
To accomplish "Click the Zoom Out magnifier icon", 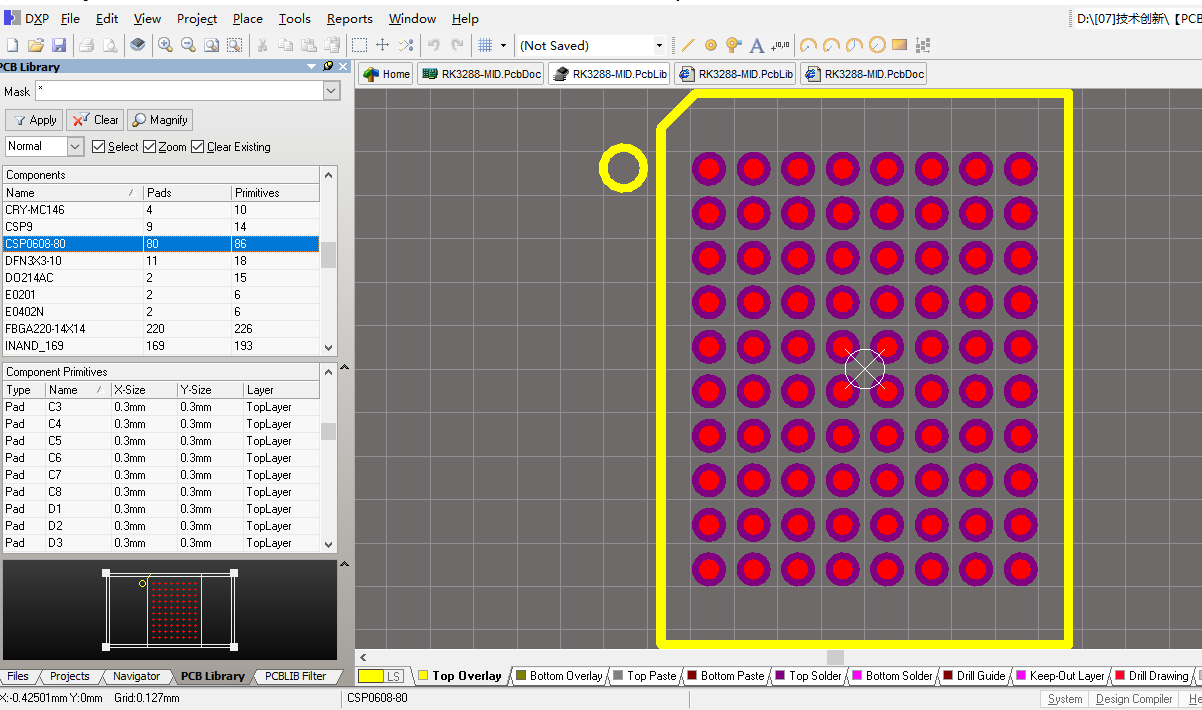I will click(188, 45).
